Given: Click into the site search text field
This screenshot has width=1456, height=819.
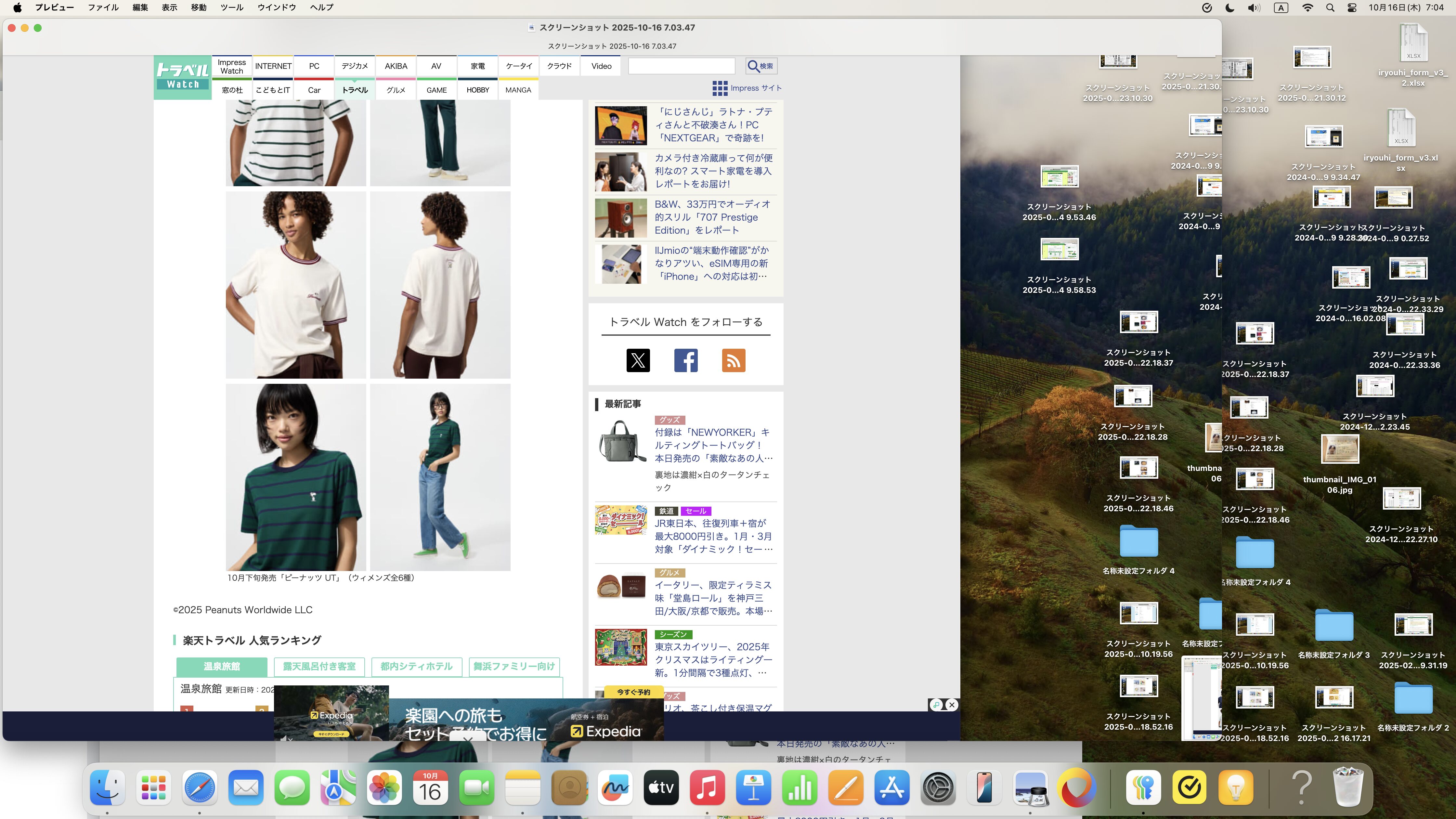Looking at the screenshot, I should click(x=682, y=66).
